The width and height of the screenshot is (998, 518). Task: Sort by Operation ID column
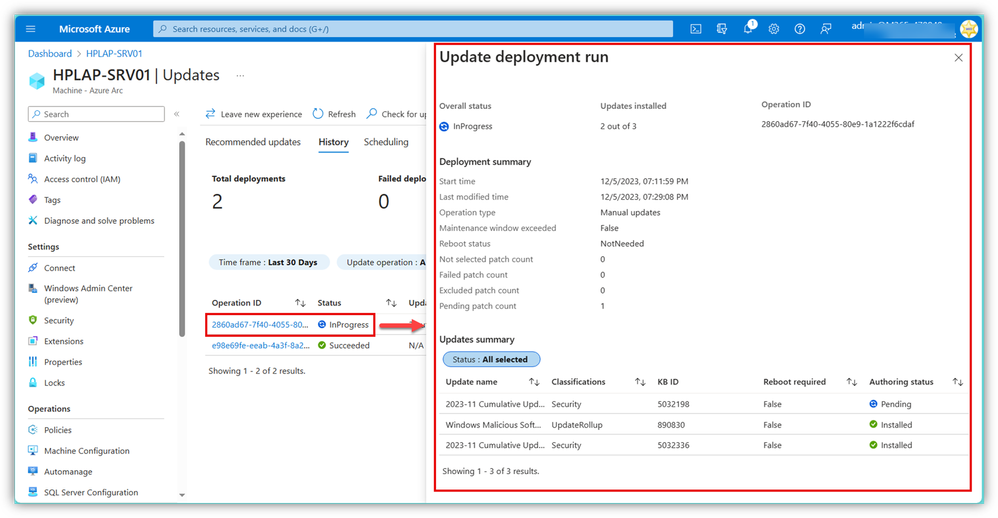(x=258, y=303)
